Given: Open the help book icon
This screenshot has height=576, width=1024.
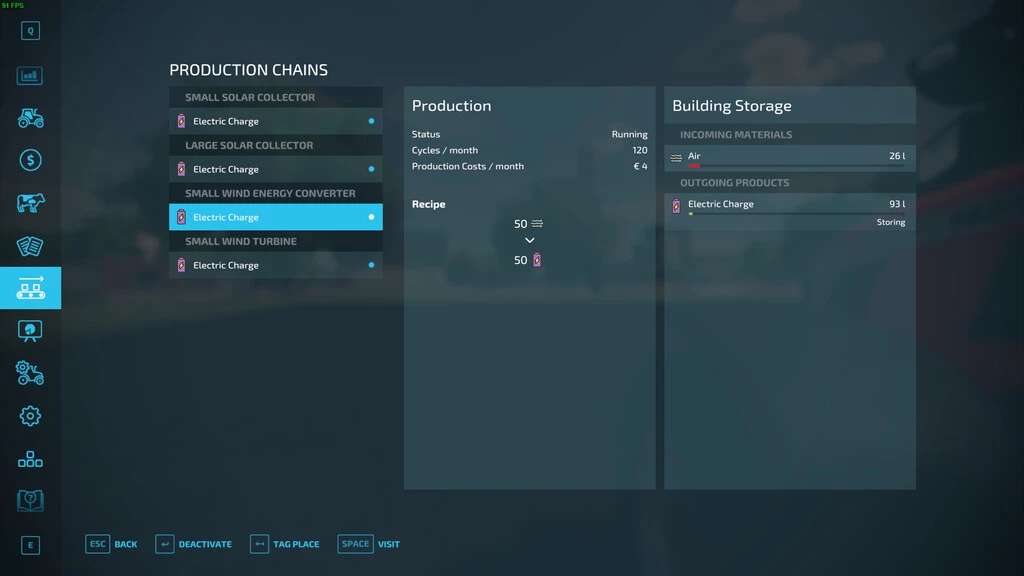Looking at the screenshot, I should 30,500.
